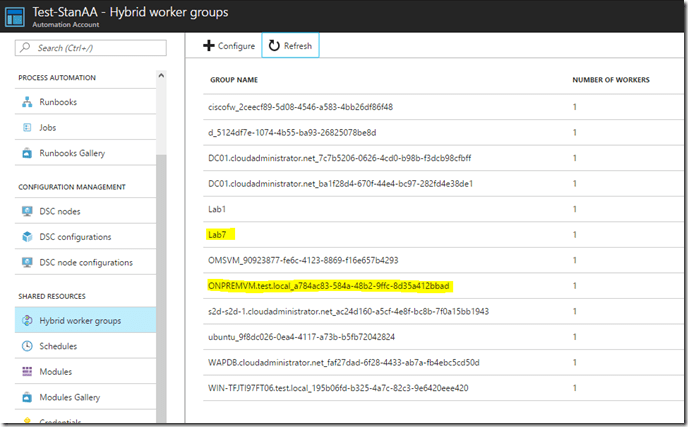The image size is (688, 427).
Task: Select the Lab1 worker group
Action: [216, 209]
